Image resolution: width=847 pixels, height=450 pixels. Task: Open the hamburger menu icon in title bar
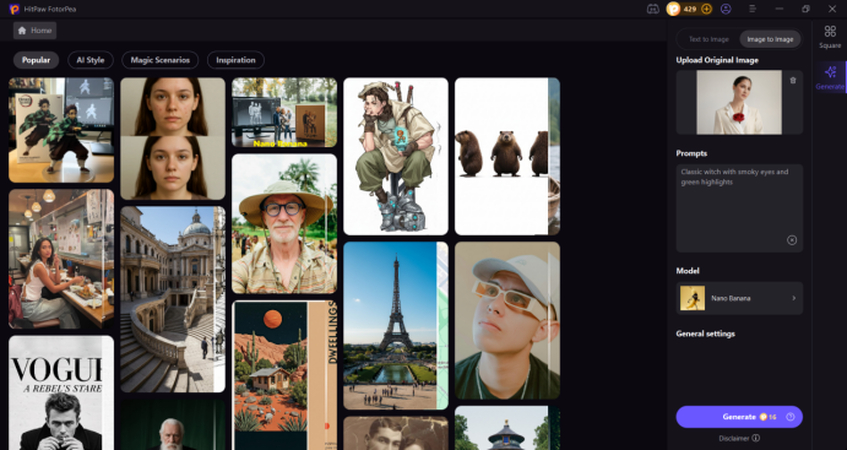point(753,9)
